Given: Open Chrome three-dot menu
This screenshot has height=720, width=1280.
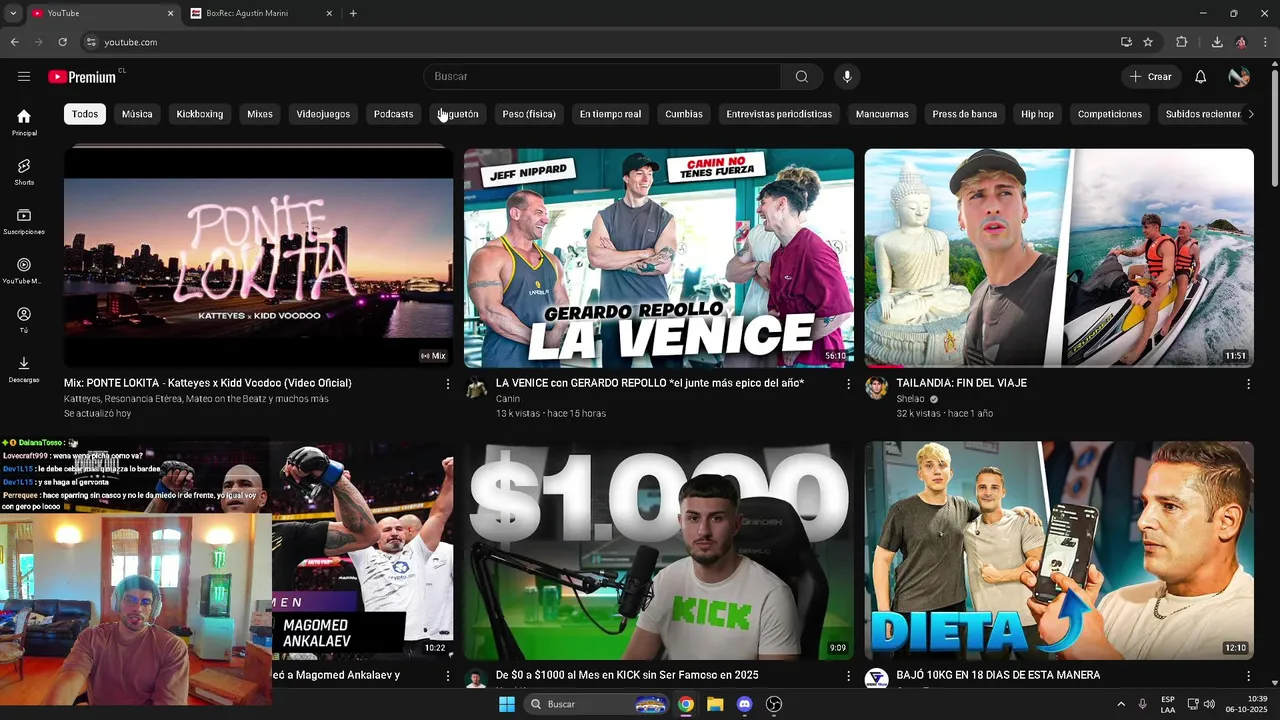Looking at the screenshot, I should coord(1266,42).
